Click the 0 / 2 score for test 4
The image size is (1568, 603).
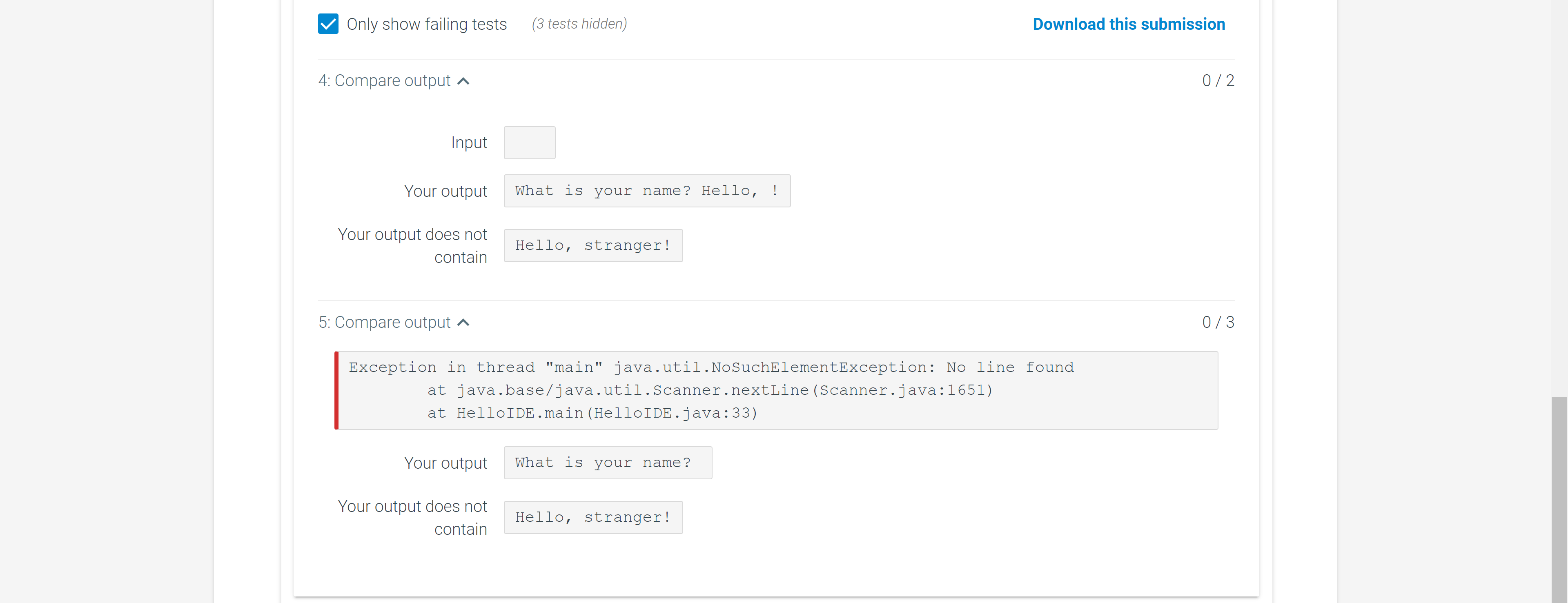pyautogui.click(x=1217, y=81)
